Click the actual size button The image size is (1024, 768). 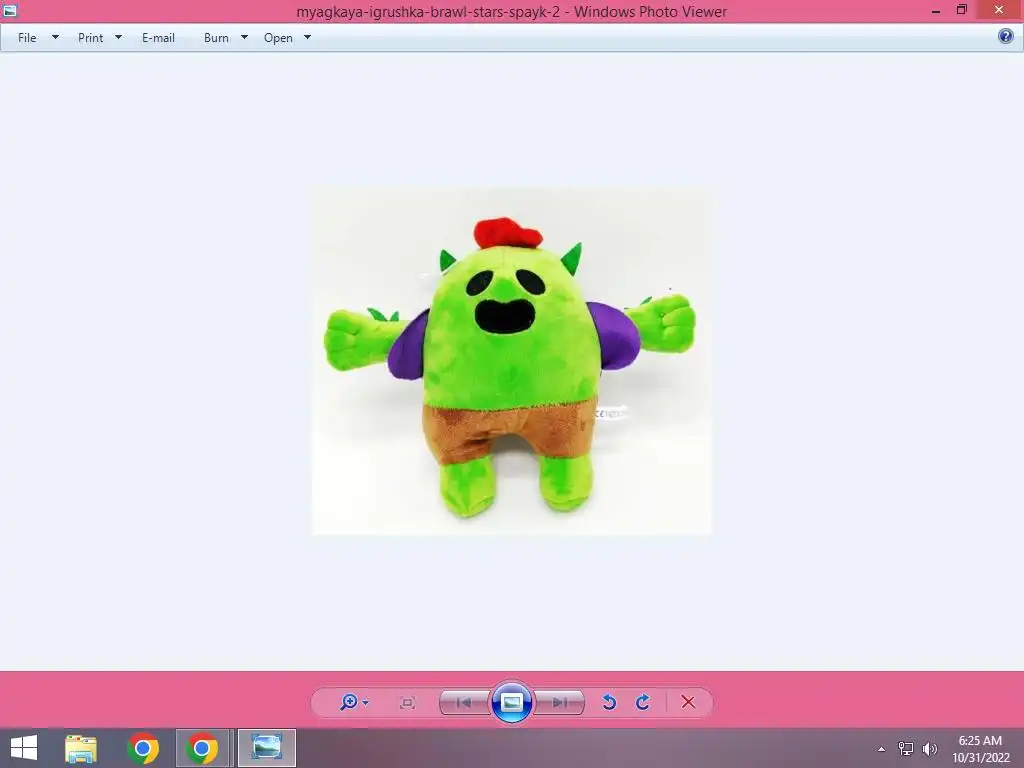408,703
